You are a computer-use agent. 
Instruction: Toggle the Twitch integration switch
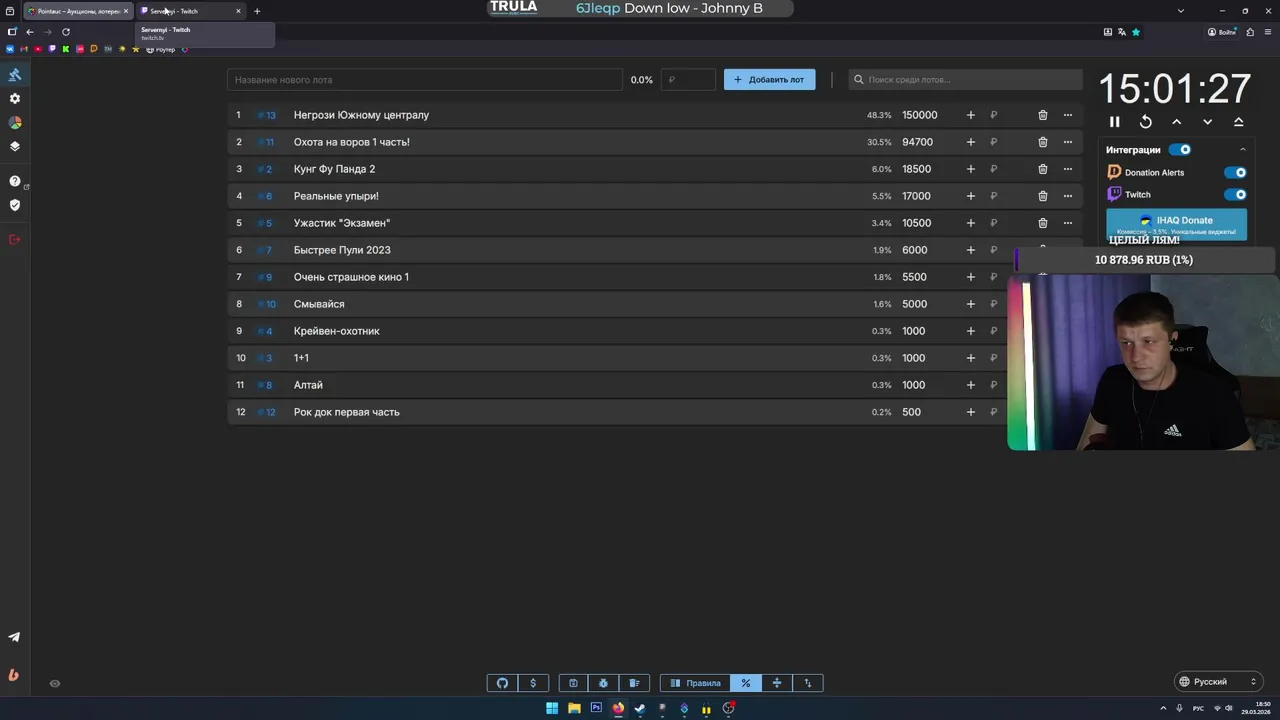(1236, 194)
